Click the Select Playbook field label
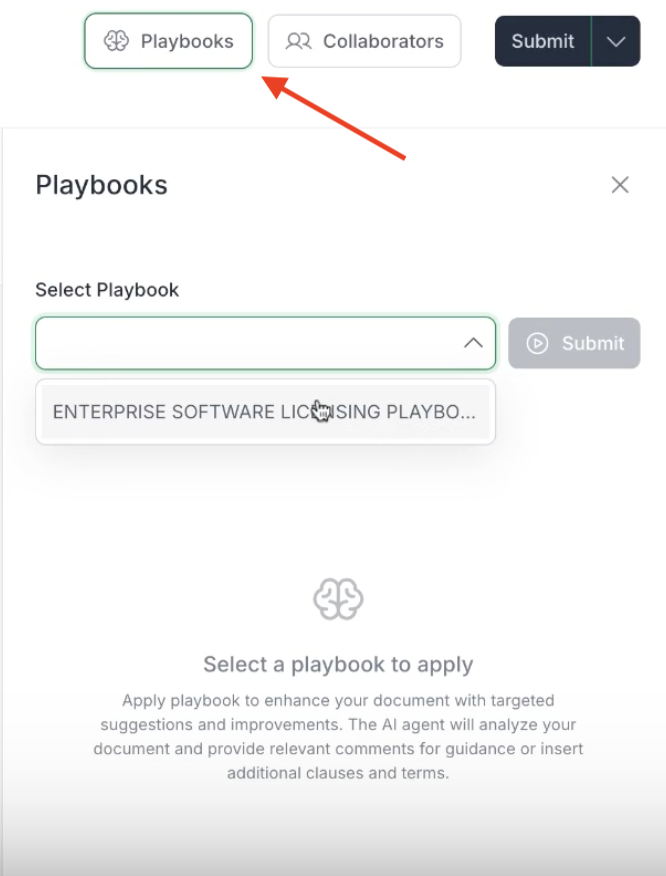The image size is (666, 876). 107,290
